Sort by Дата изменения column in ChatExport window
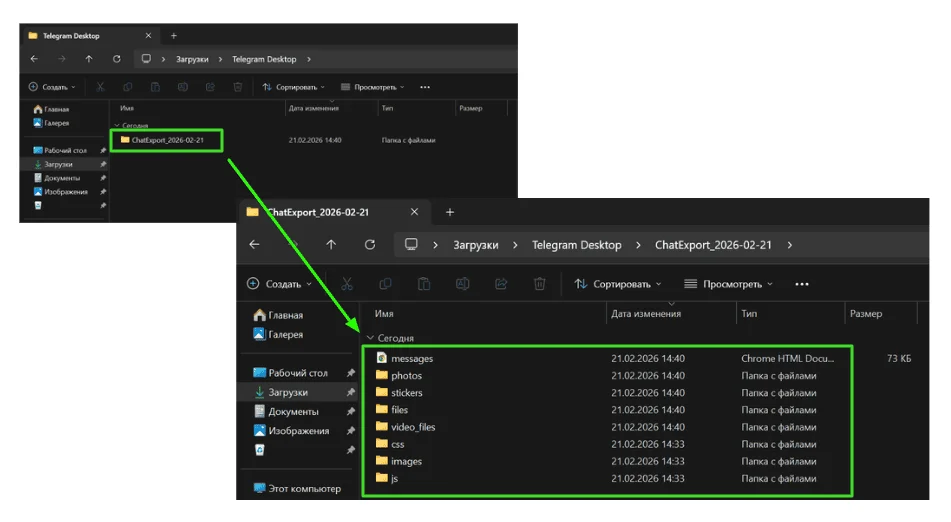Image resolution: width=951 pixels, height=522 pixels. 645,314
